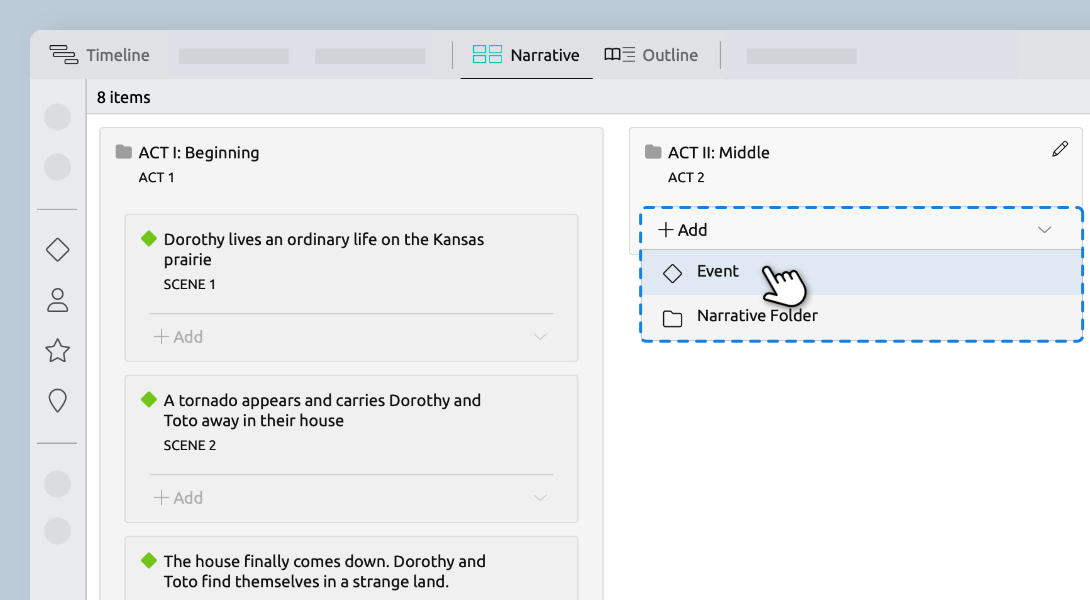The height and width of the screenshot is (600, 1090).
Task: Select the ACT I: Beginning title
Action: [199, 152]
